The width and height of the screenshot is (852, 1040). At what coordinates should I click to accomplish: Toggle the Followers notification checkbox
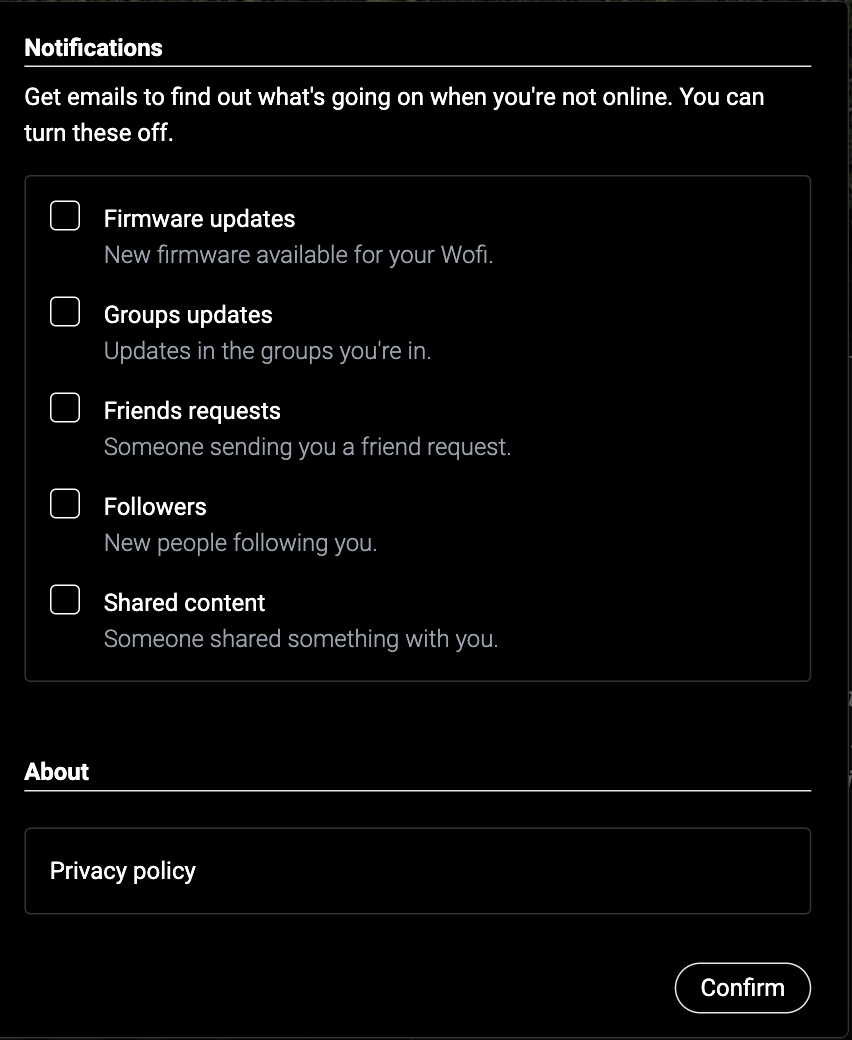pos(65,504)
